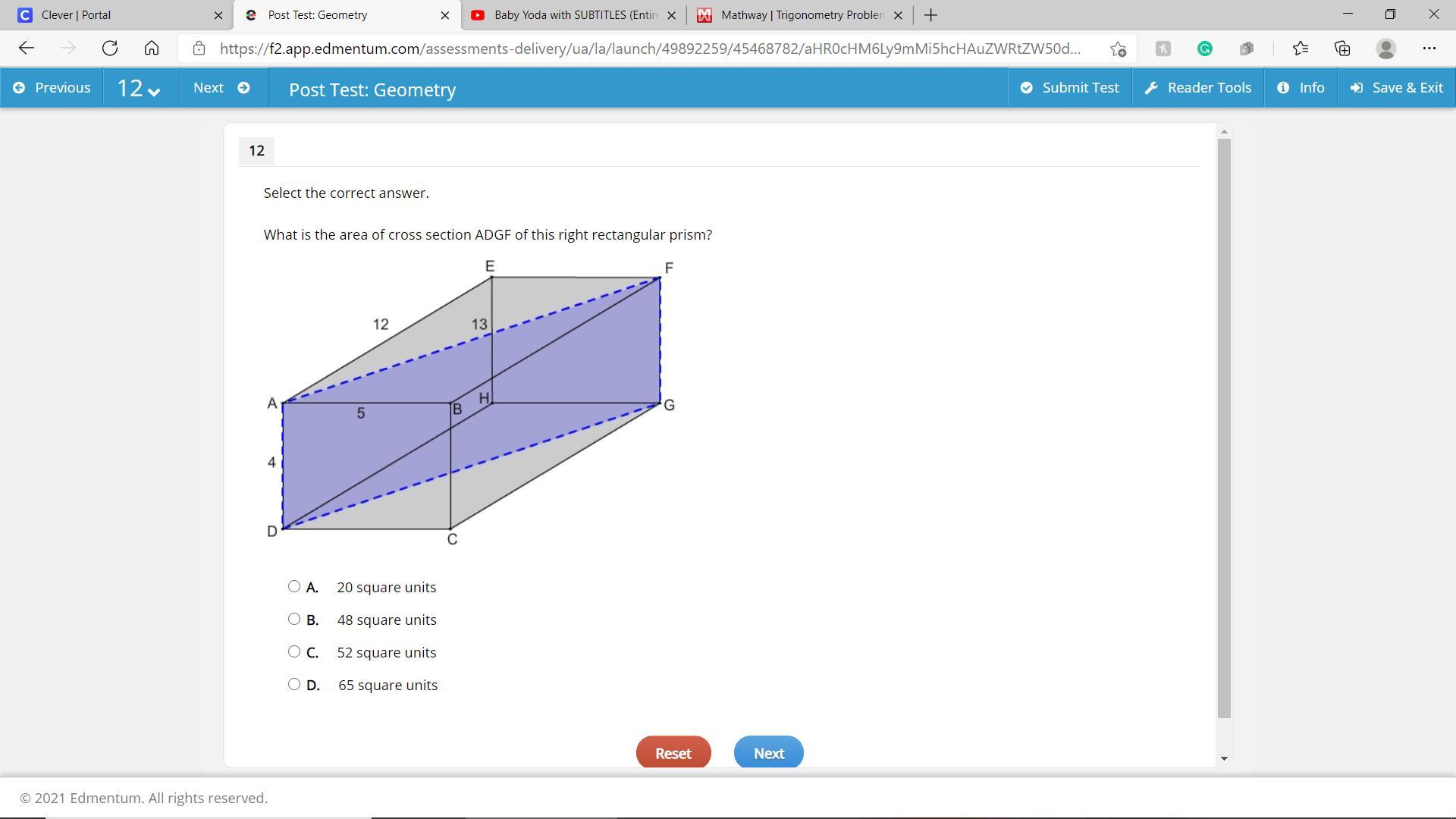1456x819 pixels.
Task: Add page to favorites star icon
Action: [x=1118, y=49]
